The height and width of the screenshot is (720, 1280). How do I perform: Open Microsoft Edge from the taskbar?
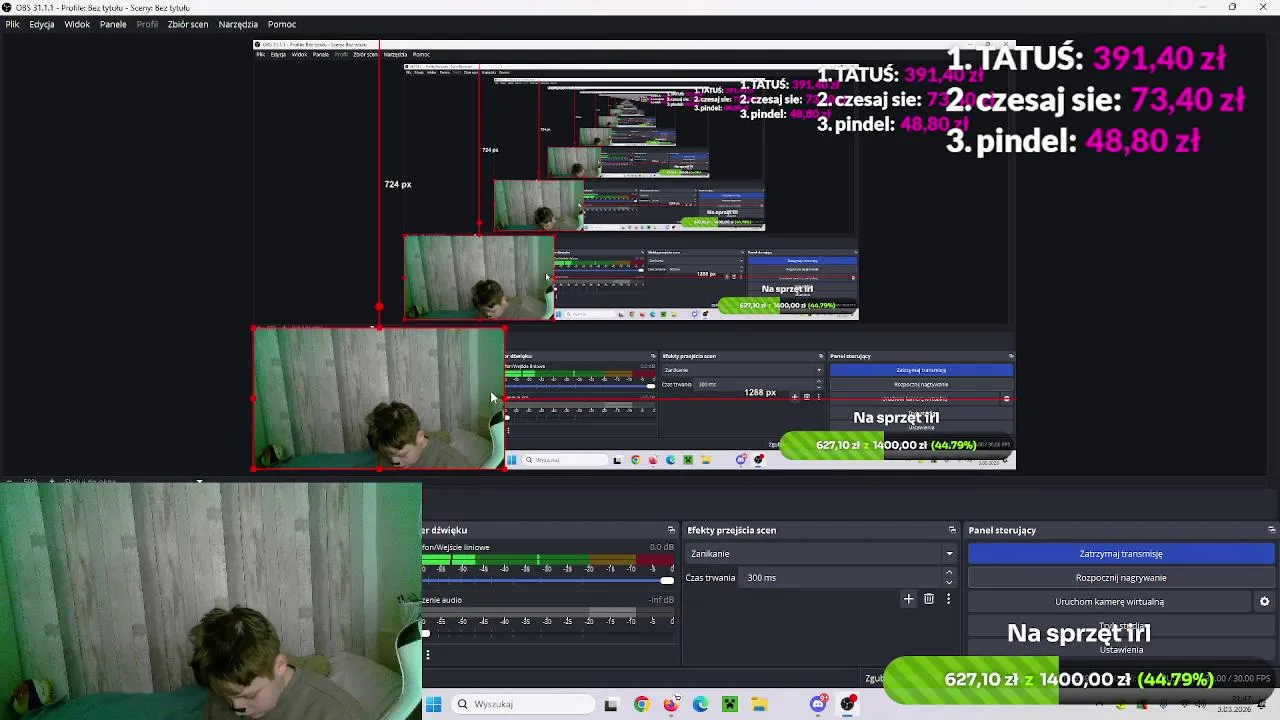(x=700, y=704)
